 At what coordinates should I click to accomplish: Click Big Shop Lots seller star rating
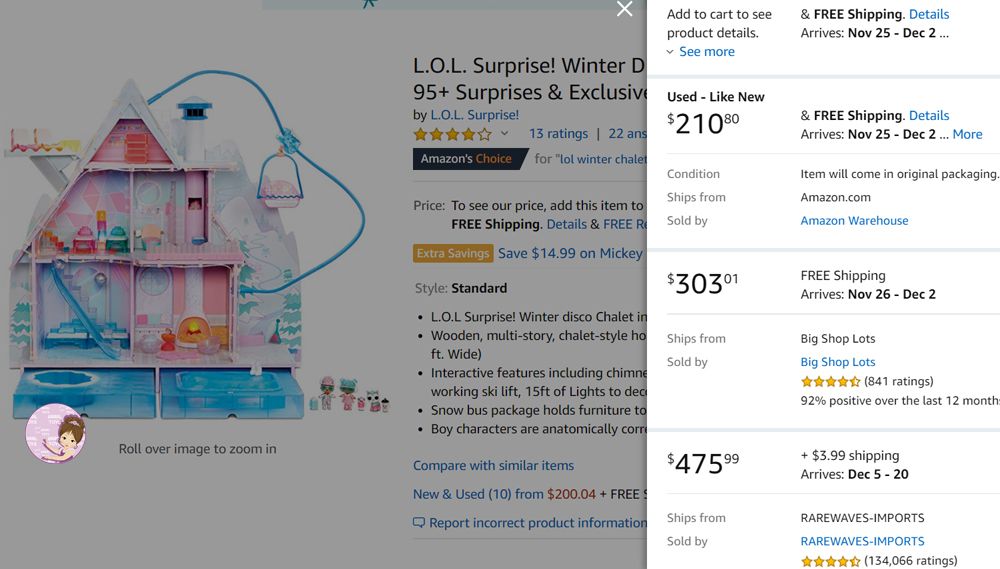click(830, 382)
